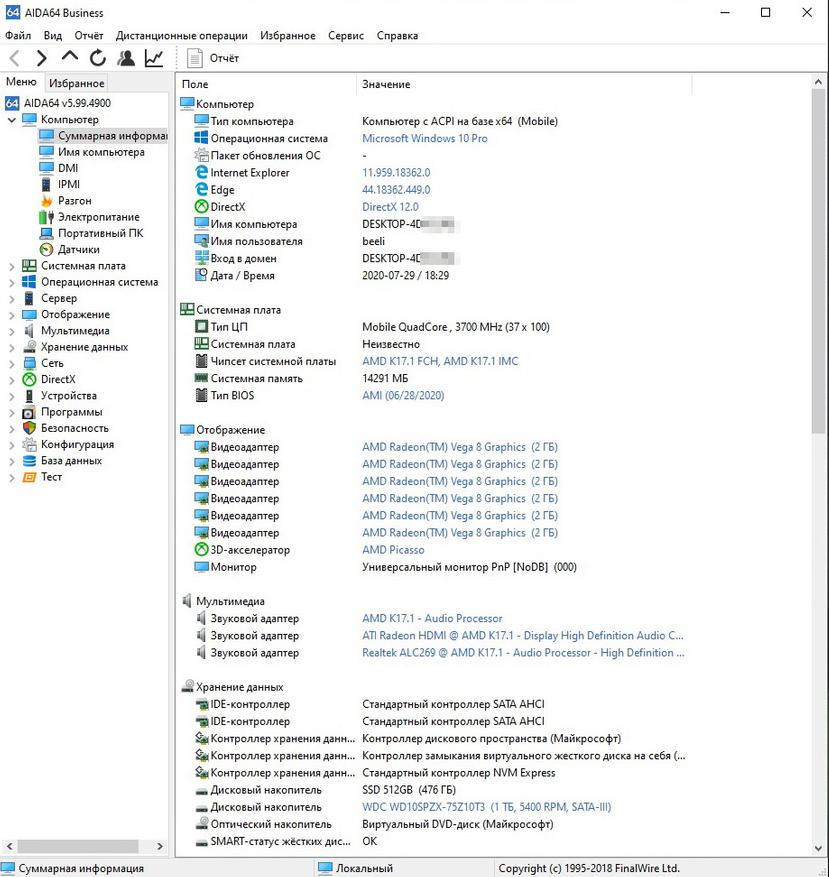Screen dimensions: 829x877
Task: Click the shield icon for Безопасность
Action: (x=29, y=428)
